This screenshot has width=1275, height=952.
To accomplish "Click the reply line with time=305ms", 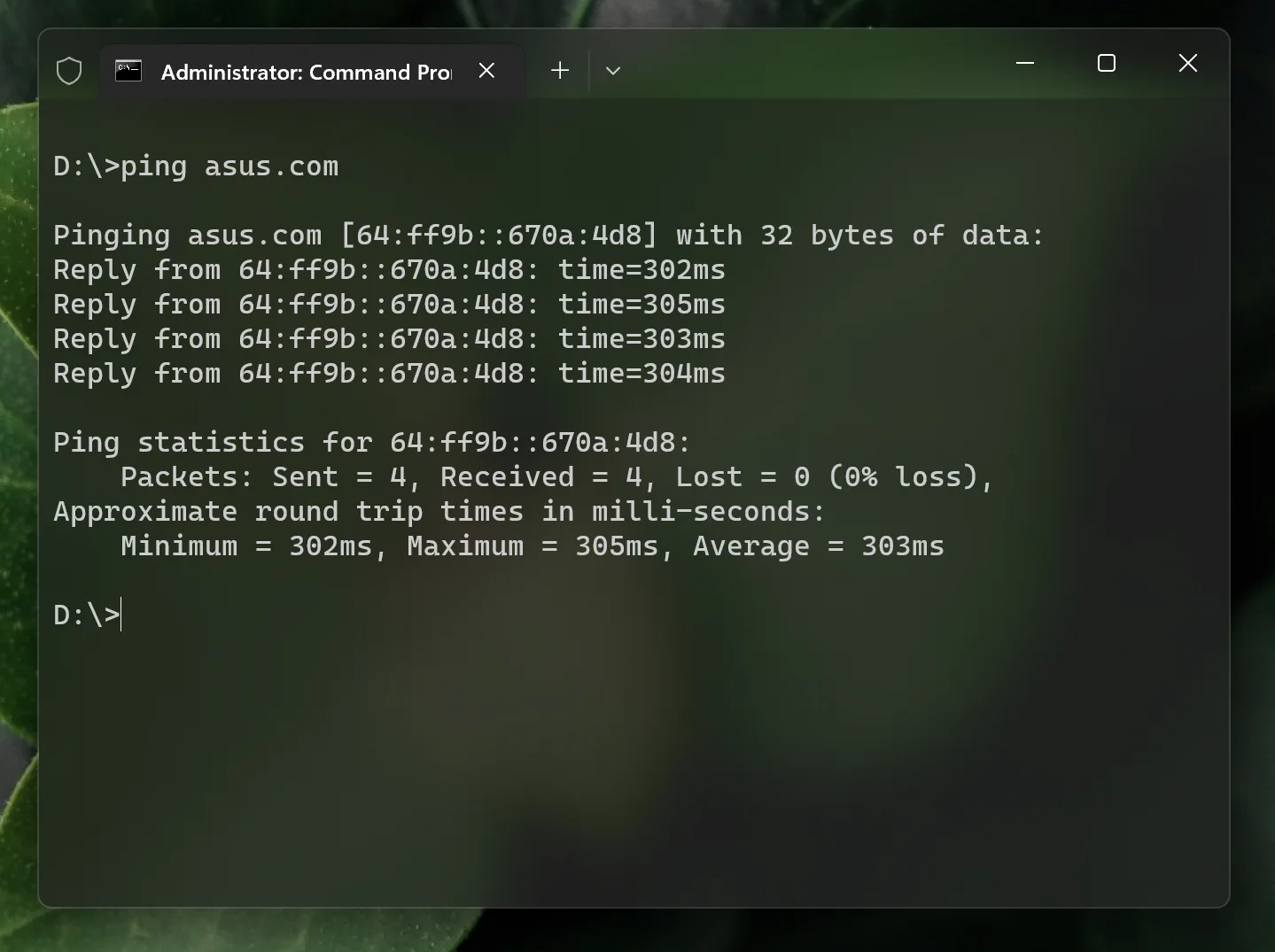I will coord(389,305).
